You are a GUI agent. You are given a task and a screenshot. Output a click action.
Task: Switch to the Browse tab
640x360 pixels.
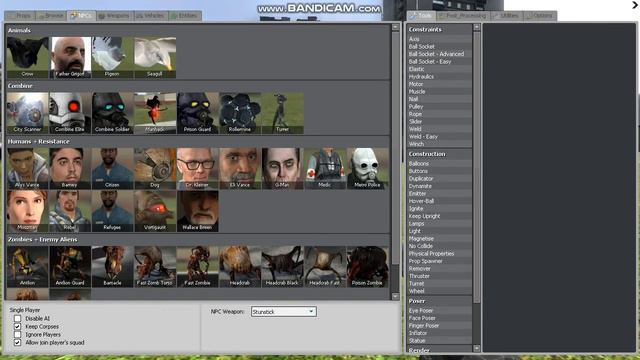point(51,16)
